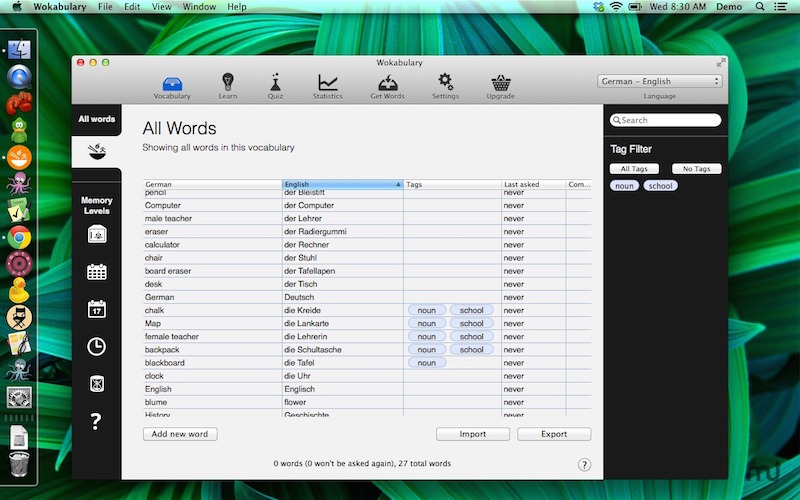
Task: Click the question mark sidebar icon
Action: (96, 421)
